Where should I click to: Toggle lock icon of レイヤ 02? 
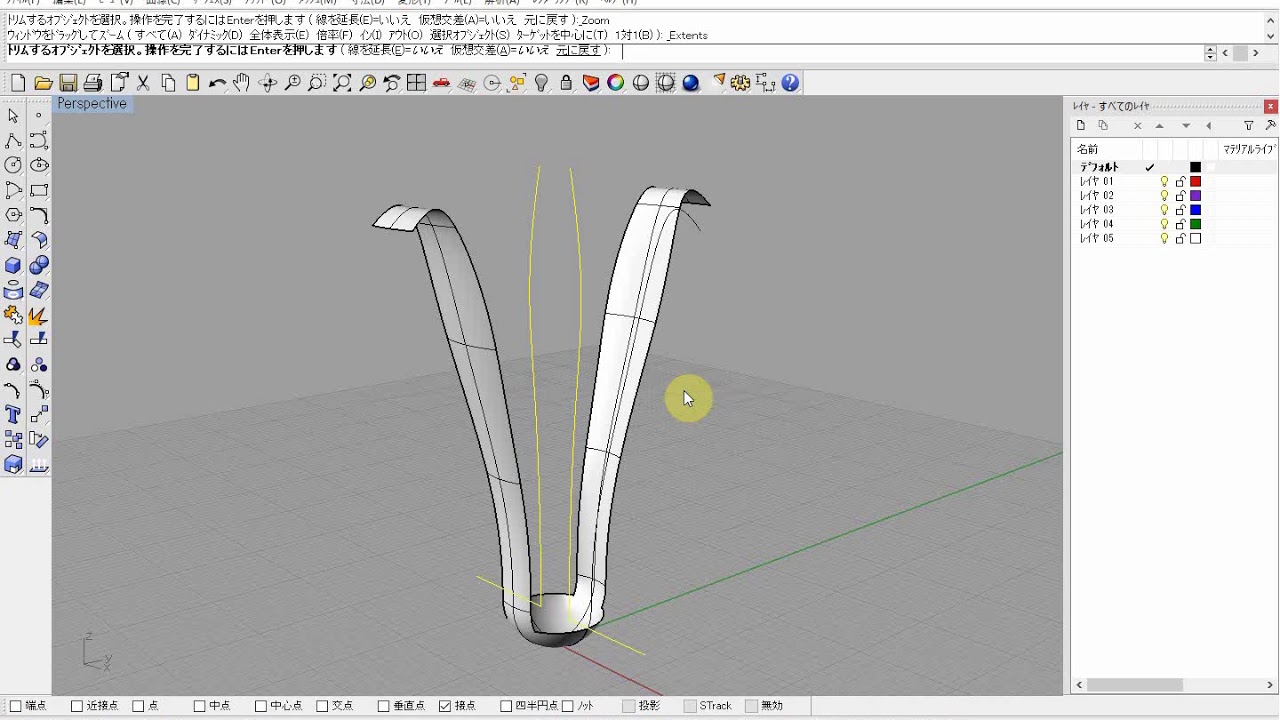[x=1180, y=196]
